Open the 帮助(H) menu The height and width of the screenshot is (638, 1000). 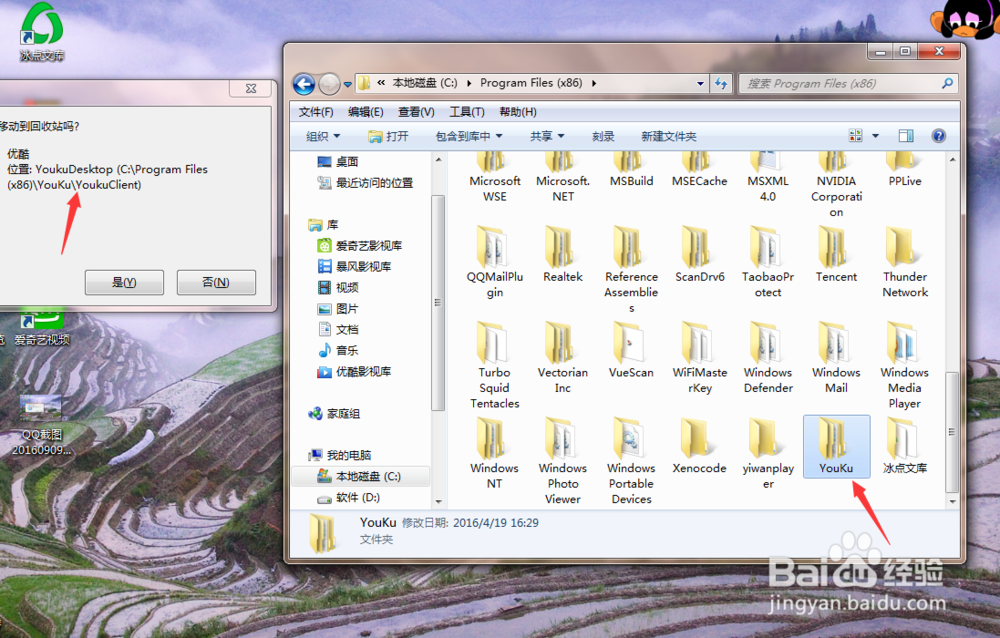point(518,112)
